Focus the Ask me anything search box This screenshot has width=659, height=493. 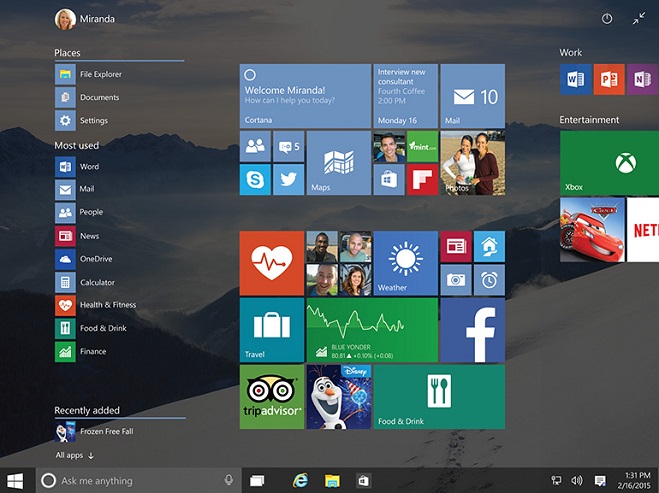click(x=138, y=480)
